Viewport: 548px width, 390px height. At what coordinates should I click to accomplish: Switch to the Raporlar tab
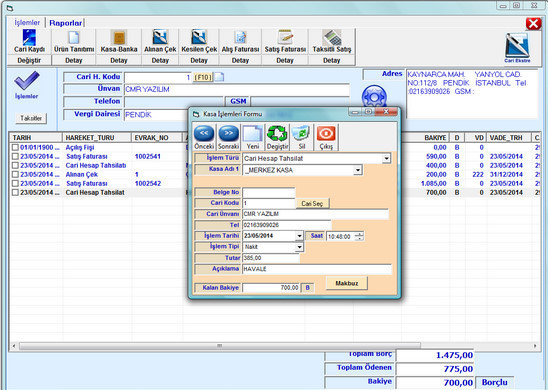tap(65, 23)
